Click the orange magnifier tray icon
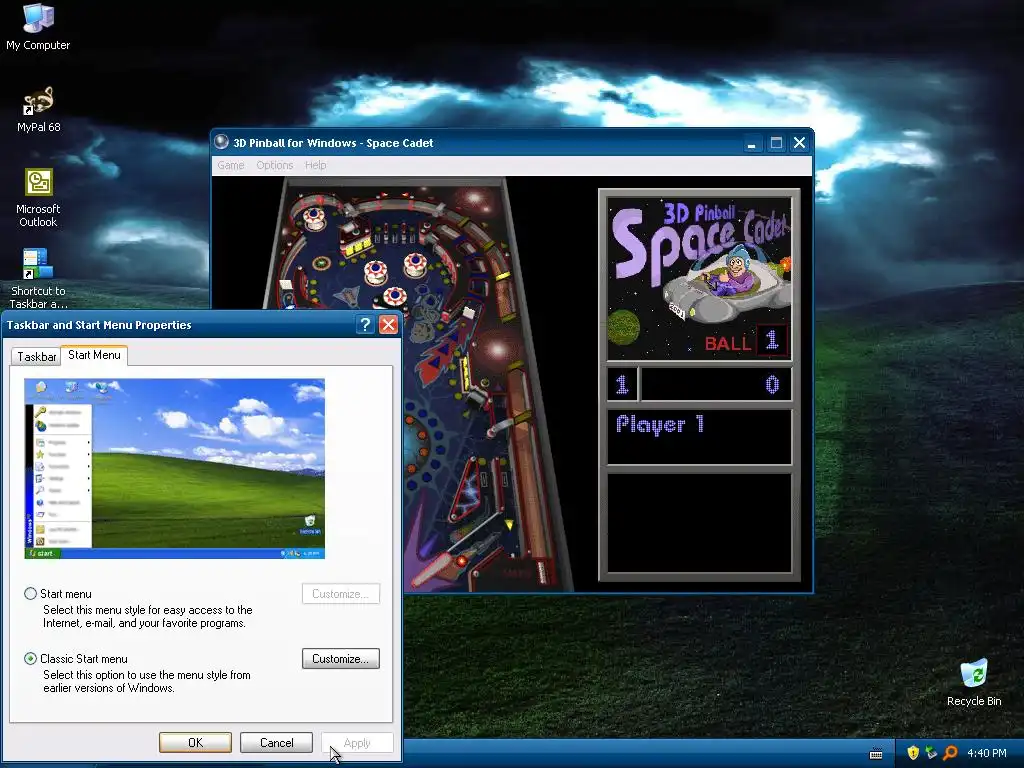Viewport: 1024px width, 768px height. [950, 753]
